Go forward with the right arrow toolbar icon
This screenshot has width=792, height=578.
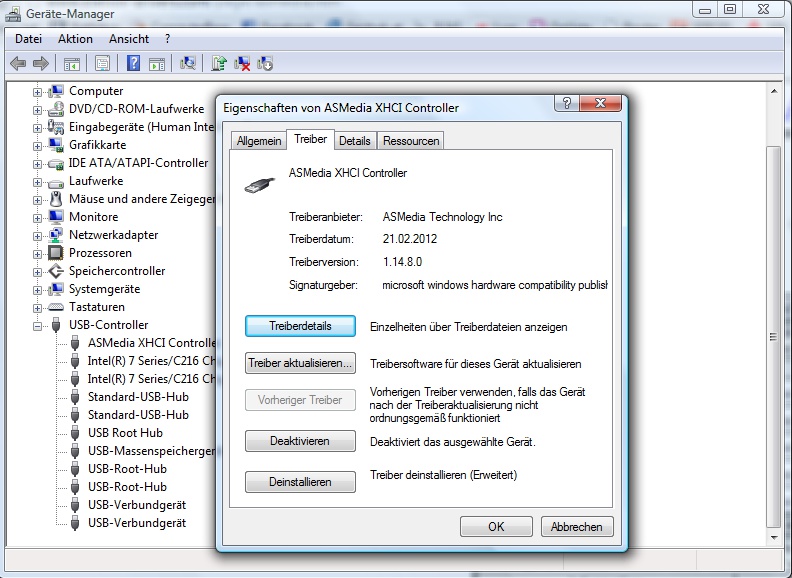(40, 64)
